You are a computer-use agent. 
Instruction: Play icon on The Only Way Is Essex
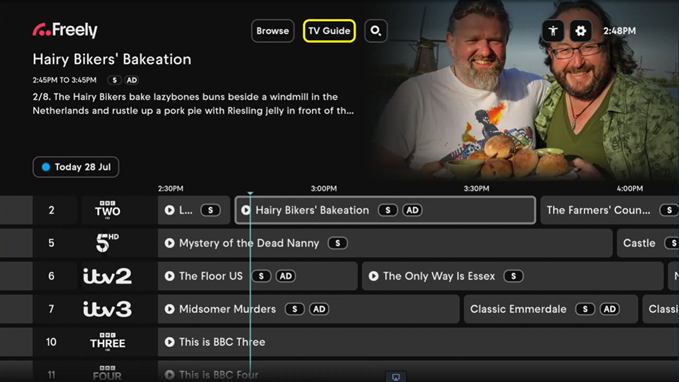coord(373,276)
